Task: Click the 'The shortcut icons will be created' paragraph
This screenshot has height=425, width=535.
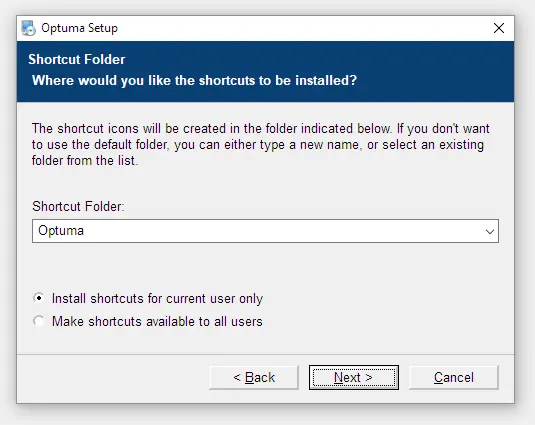Action: tap(261, 144)
